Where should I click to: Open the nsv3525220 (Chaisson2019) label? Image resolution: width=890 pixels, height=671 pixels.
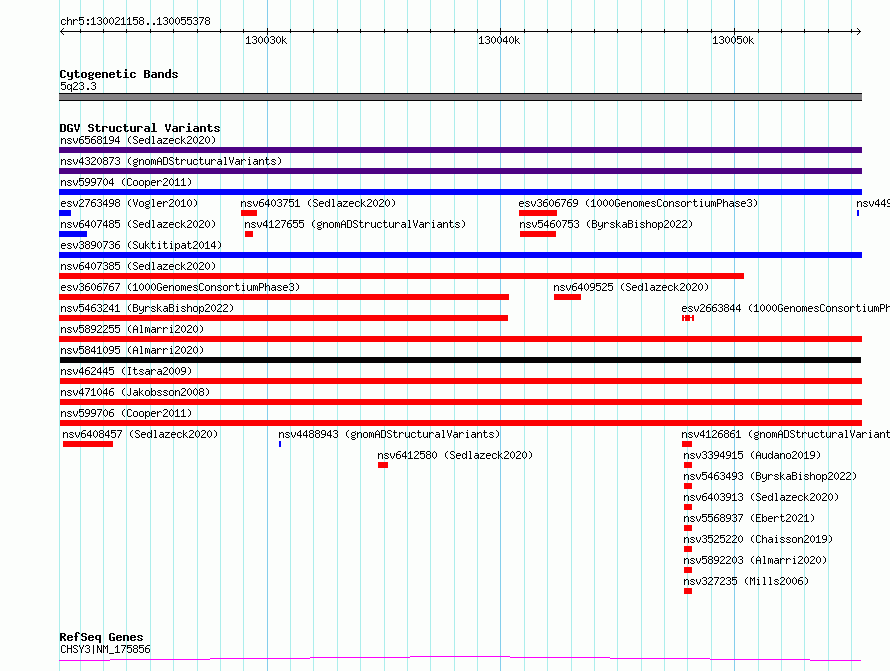tap(758, 539)
